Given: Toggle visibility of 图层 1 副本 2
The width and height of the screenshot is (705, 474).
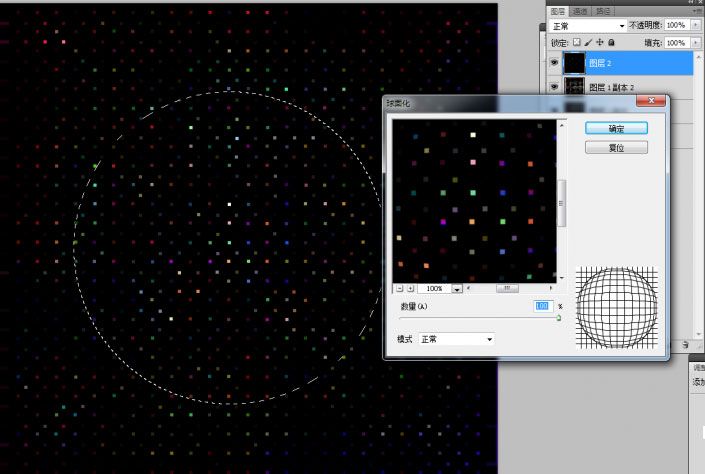Looking at the screenshot, I should pyautogui.click(x=556, y=88).
